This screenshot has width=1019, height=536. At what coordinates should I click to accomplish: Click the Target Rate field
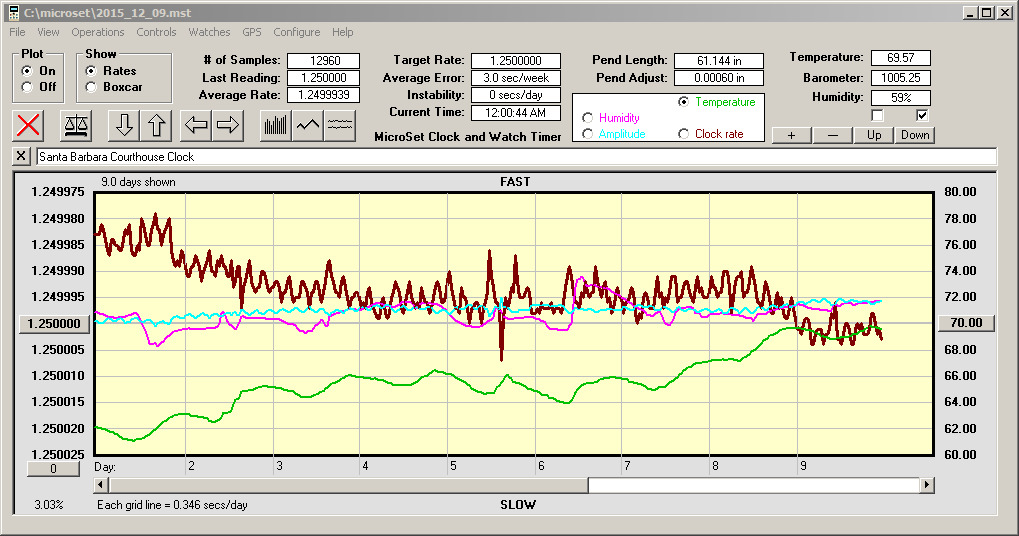click(516, 60)
